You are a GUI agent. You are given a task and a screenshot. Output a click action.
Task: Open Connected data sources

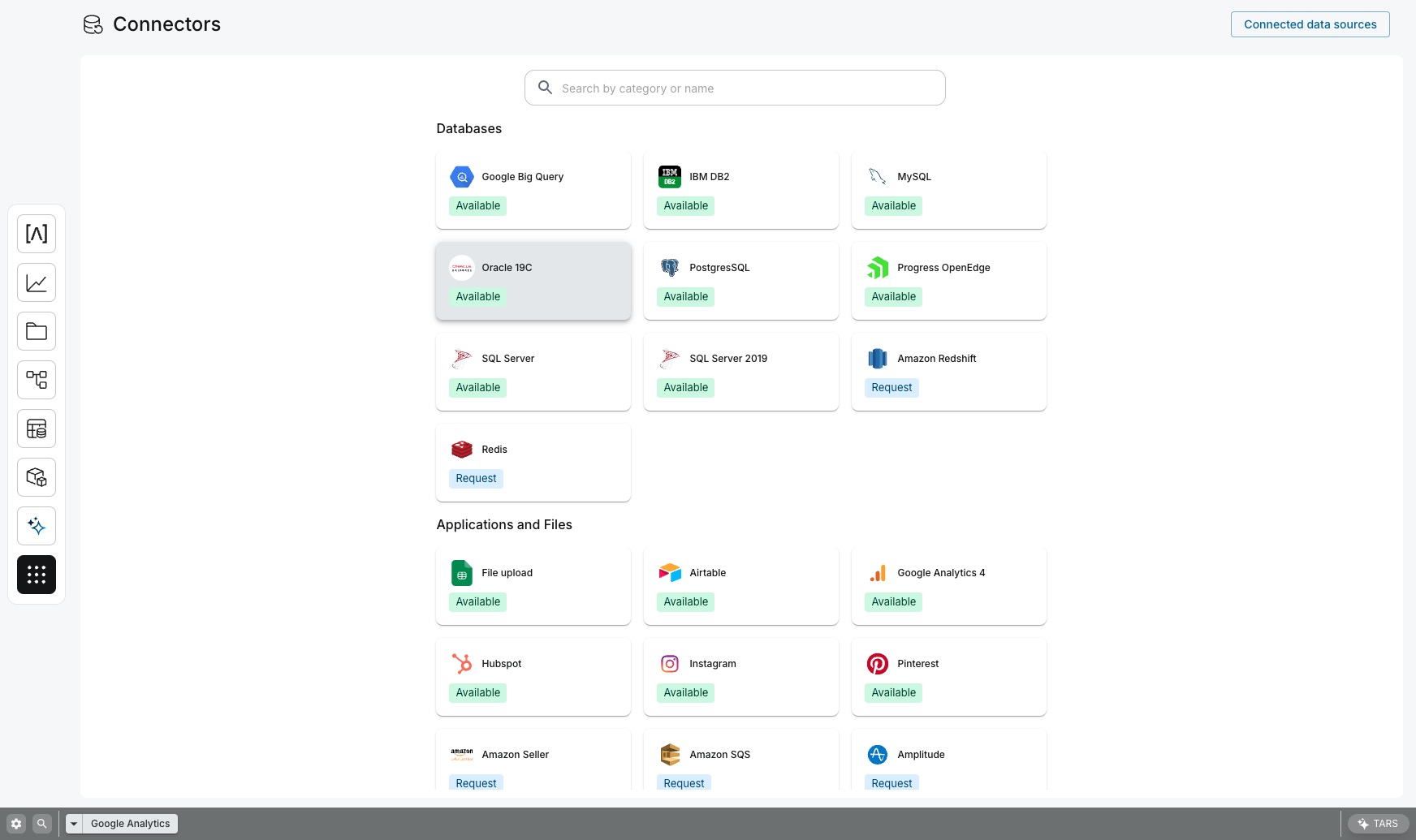tap(1310, 24)
